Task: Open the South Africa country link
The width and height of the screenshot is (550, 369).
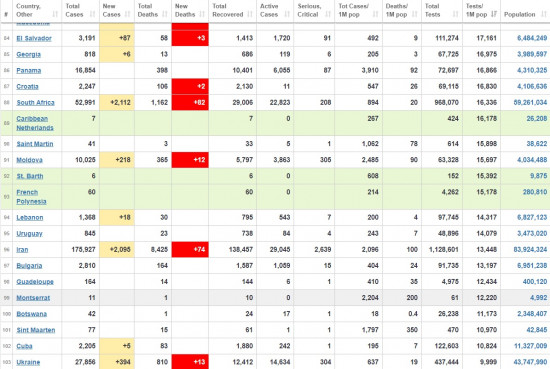Action: (35, 103)
